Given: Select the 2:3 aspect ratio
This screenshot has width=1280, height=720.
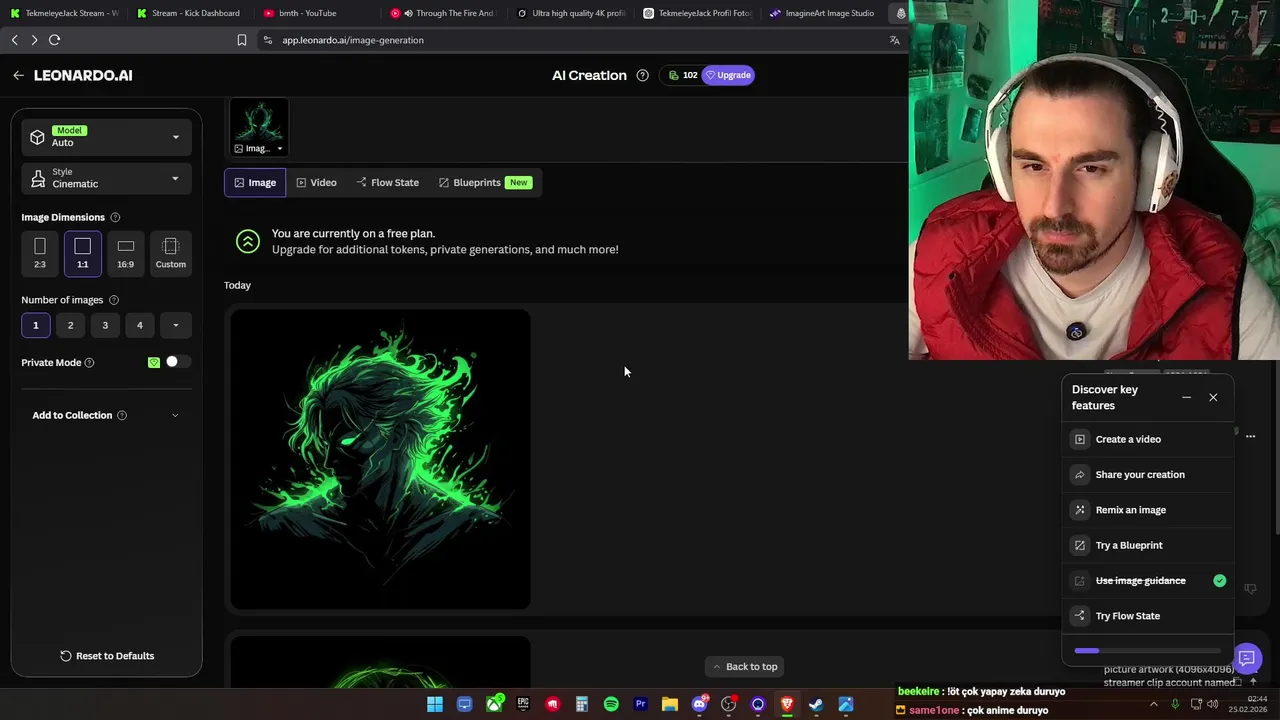Looking at the screenshot, I should point(40,254).
